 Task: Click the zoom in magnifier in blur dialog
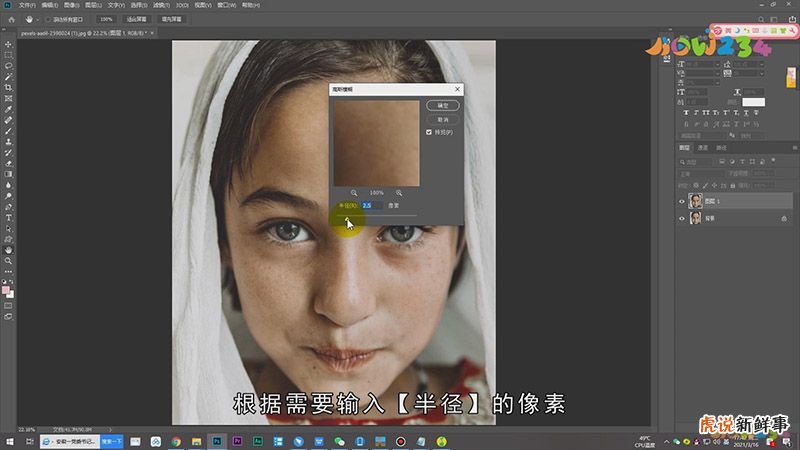coord(399,192)
